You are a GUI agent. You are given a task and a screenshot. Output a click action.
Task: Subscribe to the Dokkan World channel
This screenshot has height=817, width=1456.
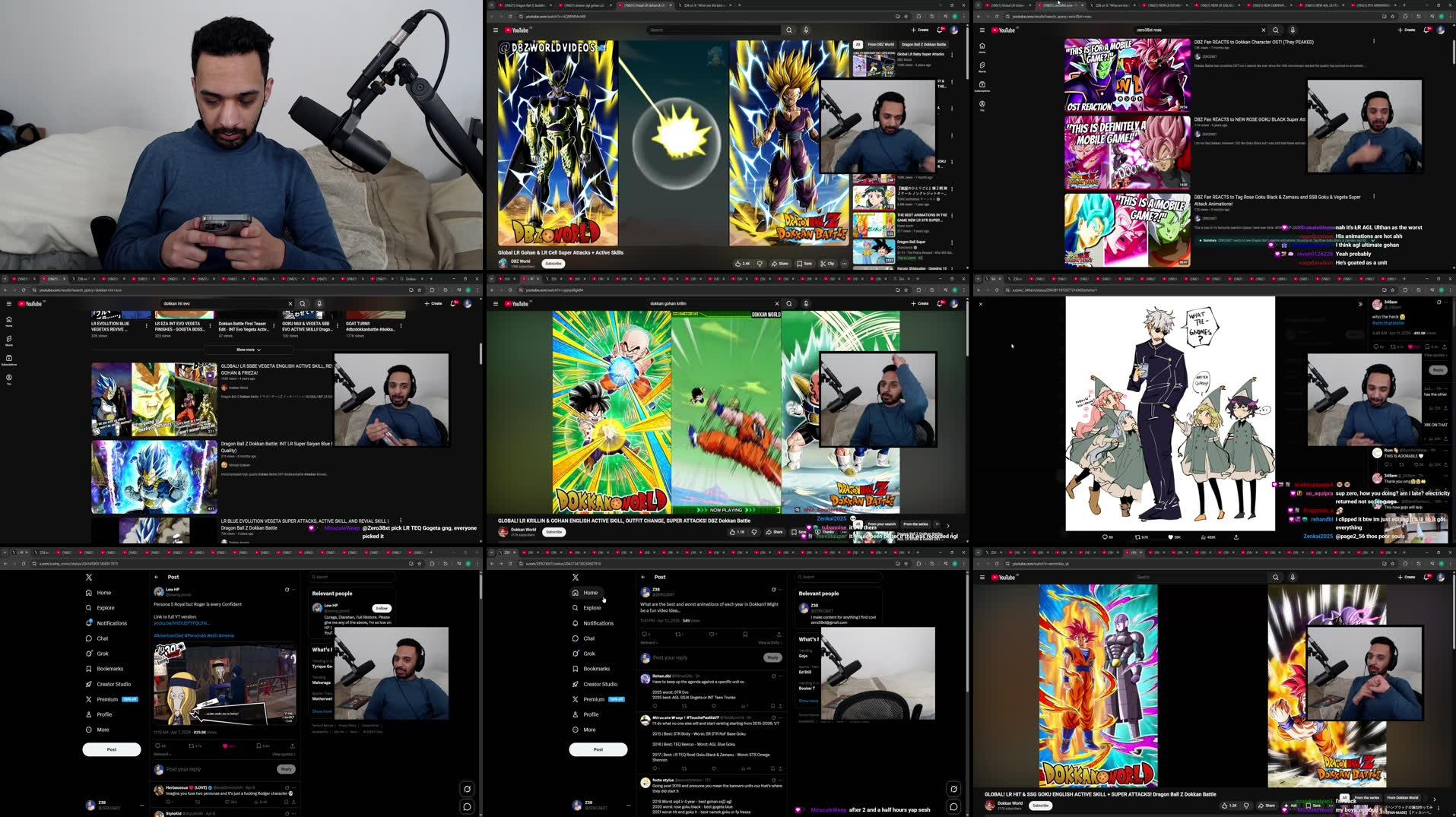554,532
